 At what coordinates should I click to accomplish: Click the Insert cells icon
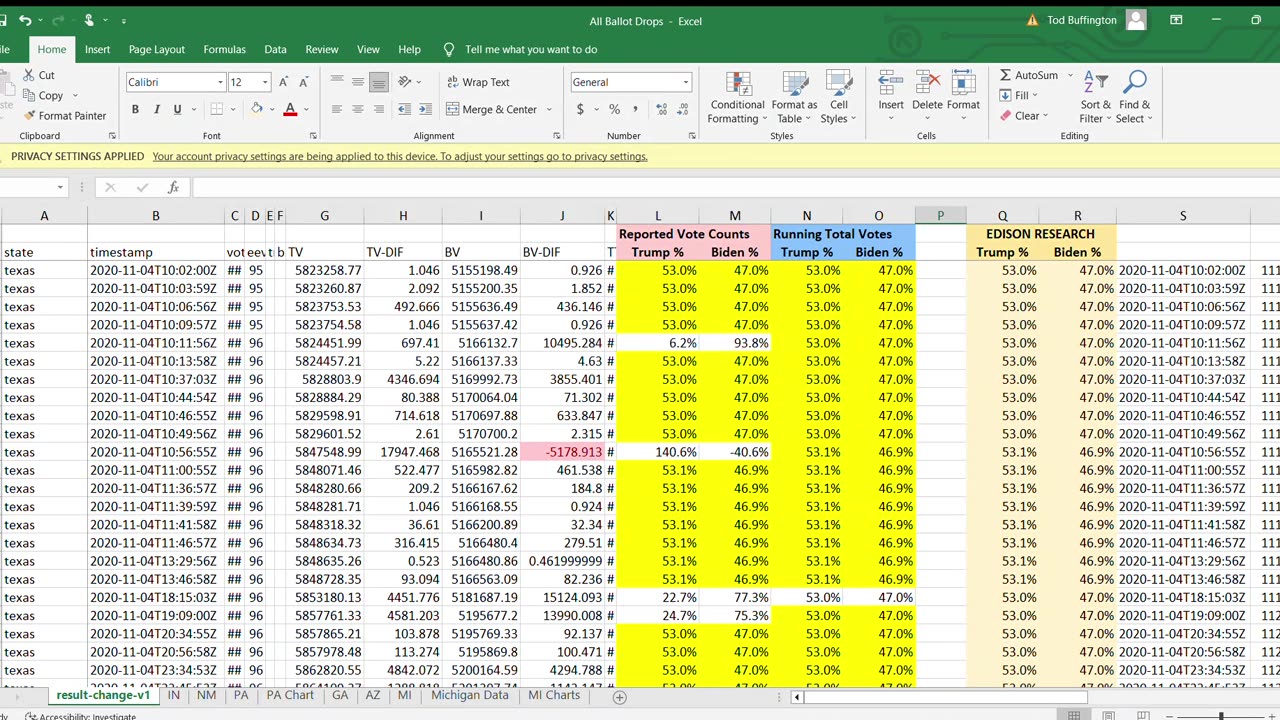click(891, 84)
